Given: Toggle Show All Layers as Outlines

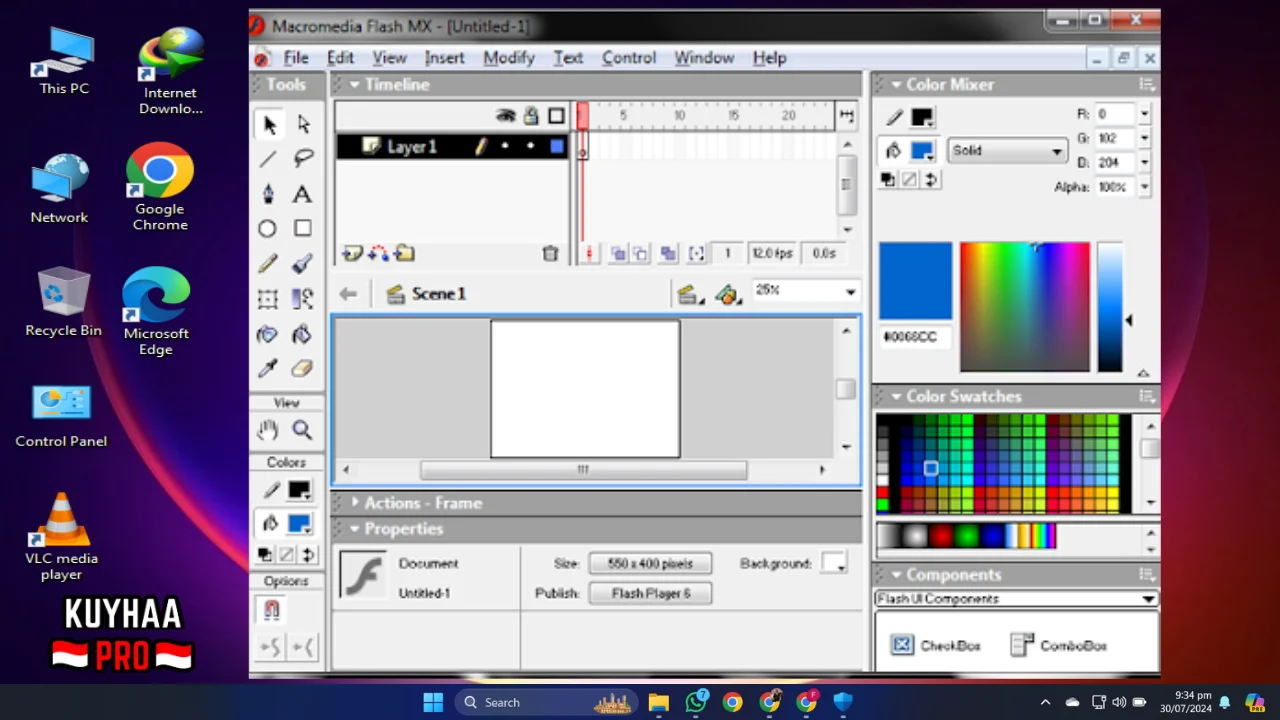Looking at the screenshot, I should pos(556,116).
